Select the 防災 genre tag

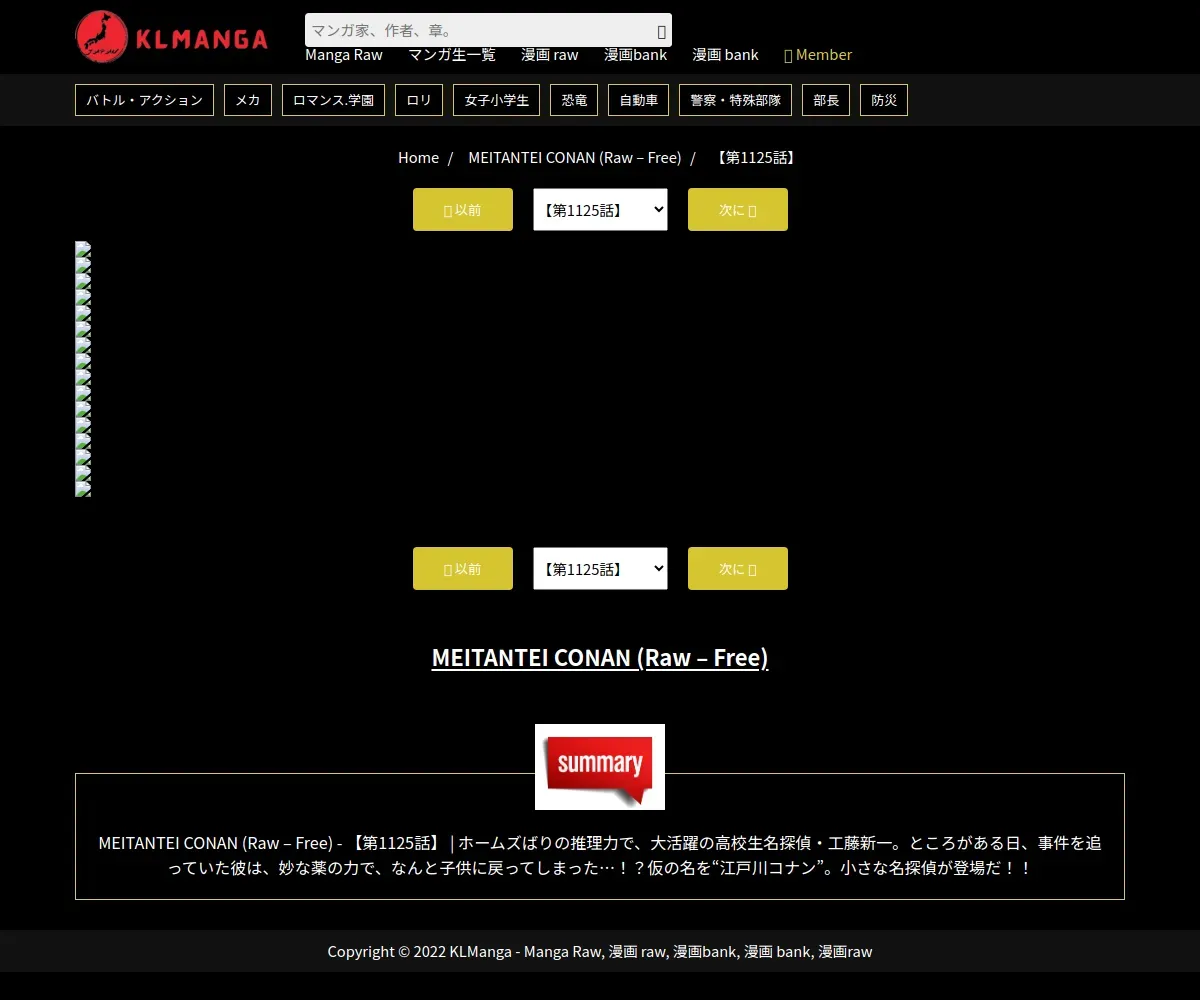click(x=884, y=100)
